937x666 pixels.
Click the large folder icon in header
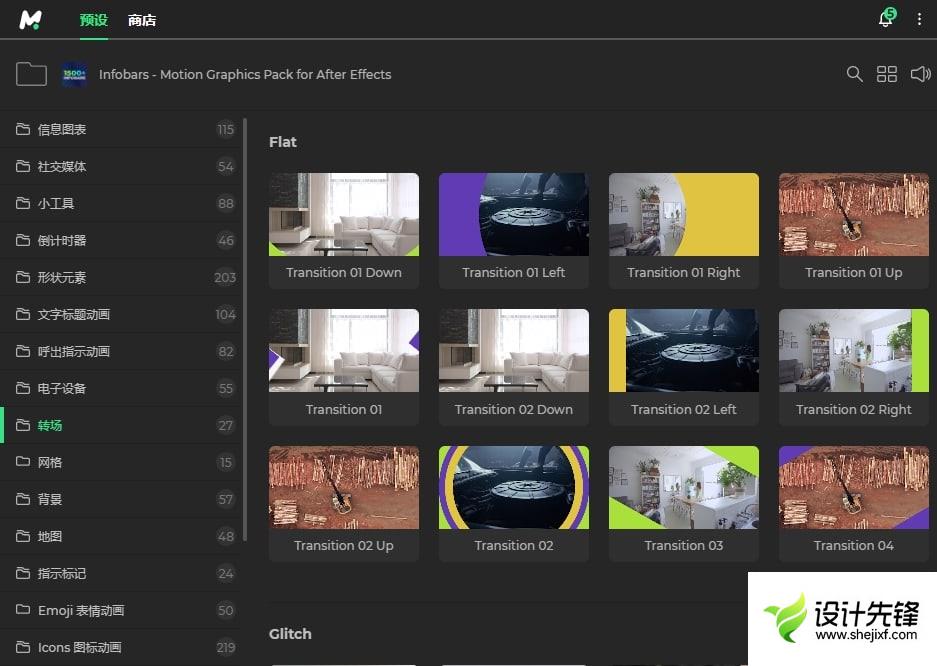pos(31,74)
